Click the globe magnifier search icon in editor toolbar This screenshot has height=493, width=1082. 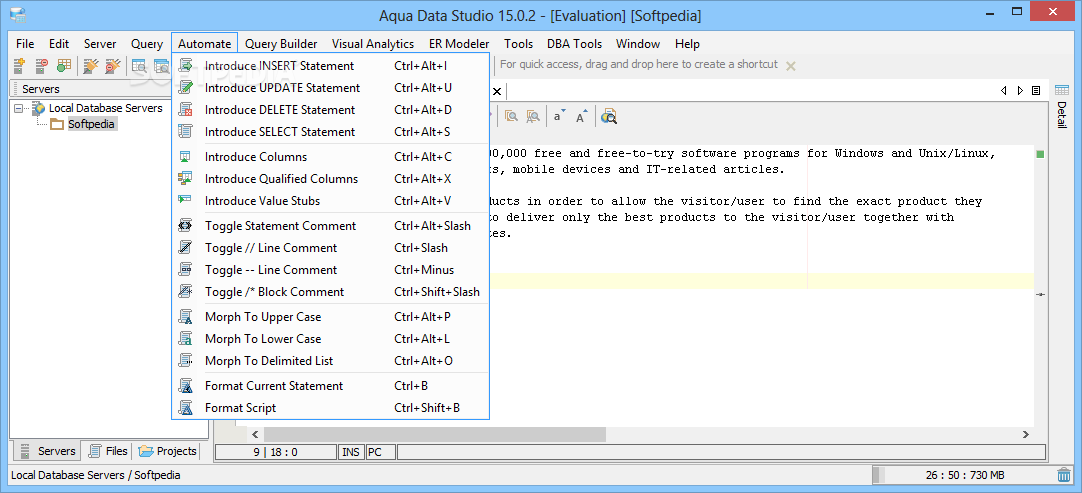pos(609,116)
